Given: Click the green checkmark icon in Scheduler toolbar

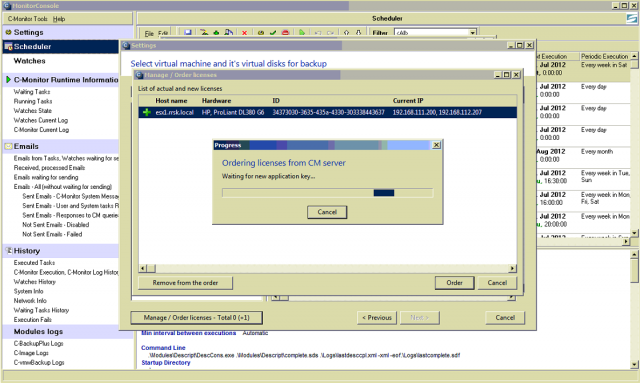Looking at the screenshot, I should (x=273, y=33).
